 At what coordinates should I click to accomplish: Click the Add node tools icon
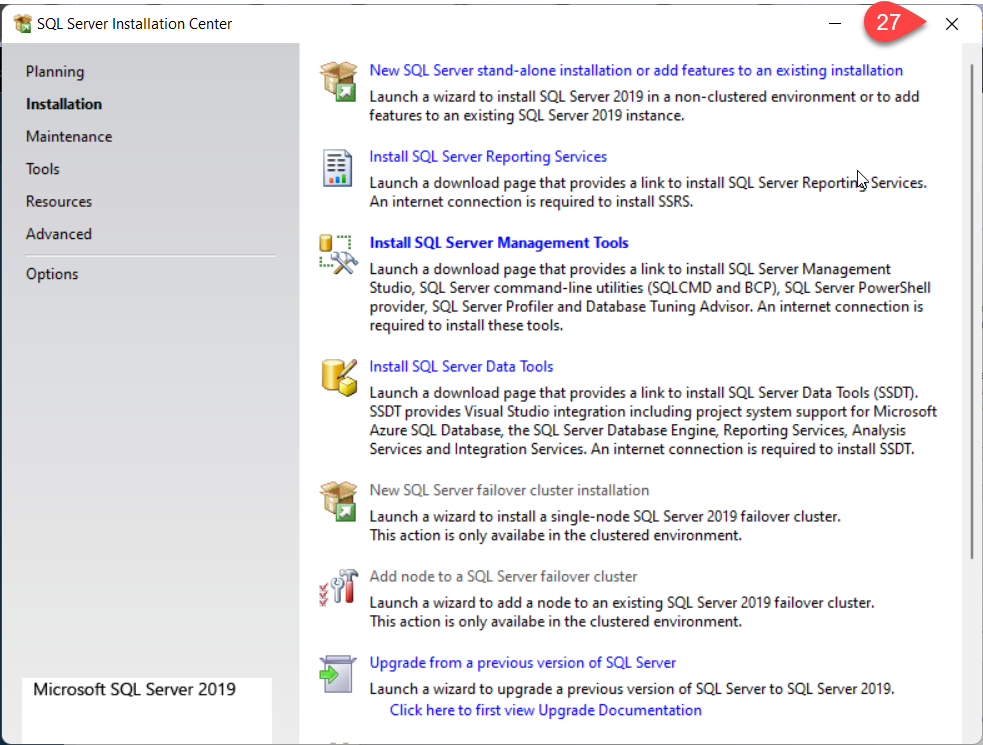[x=339, y=588]
